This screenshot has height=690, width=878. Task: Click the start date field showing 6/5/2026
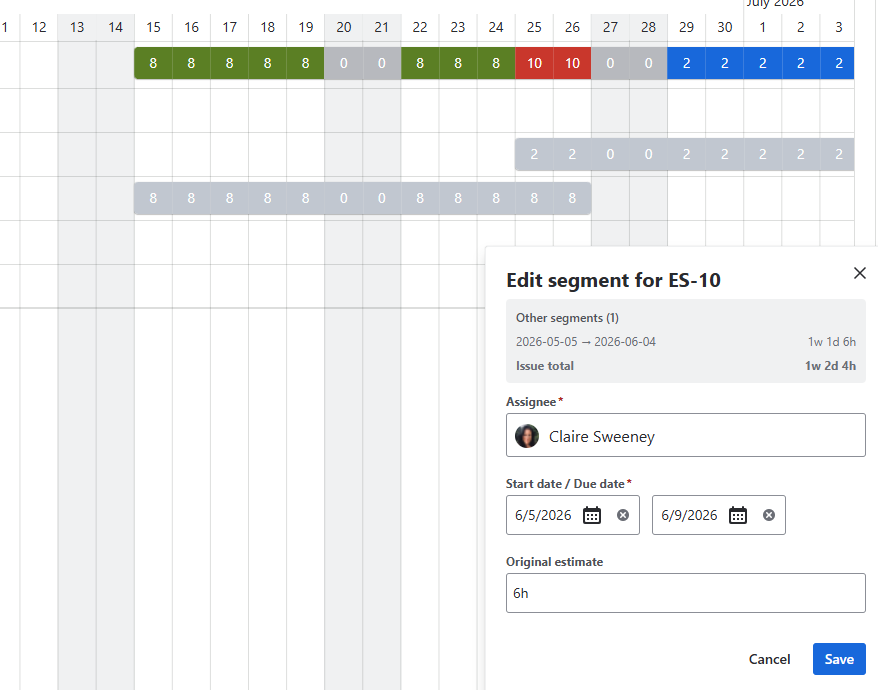pyautogui.click(x=572, y=515)
